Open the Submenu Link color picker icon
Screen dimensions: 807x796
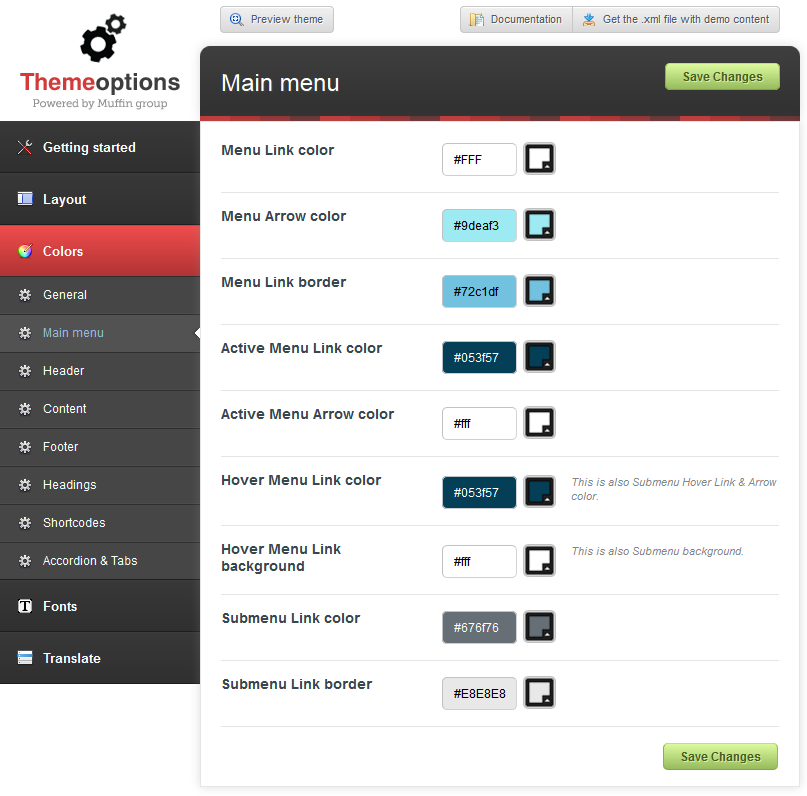(540, 627)
